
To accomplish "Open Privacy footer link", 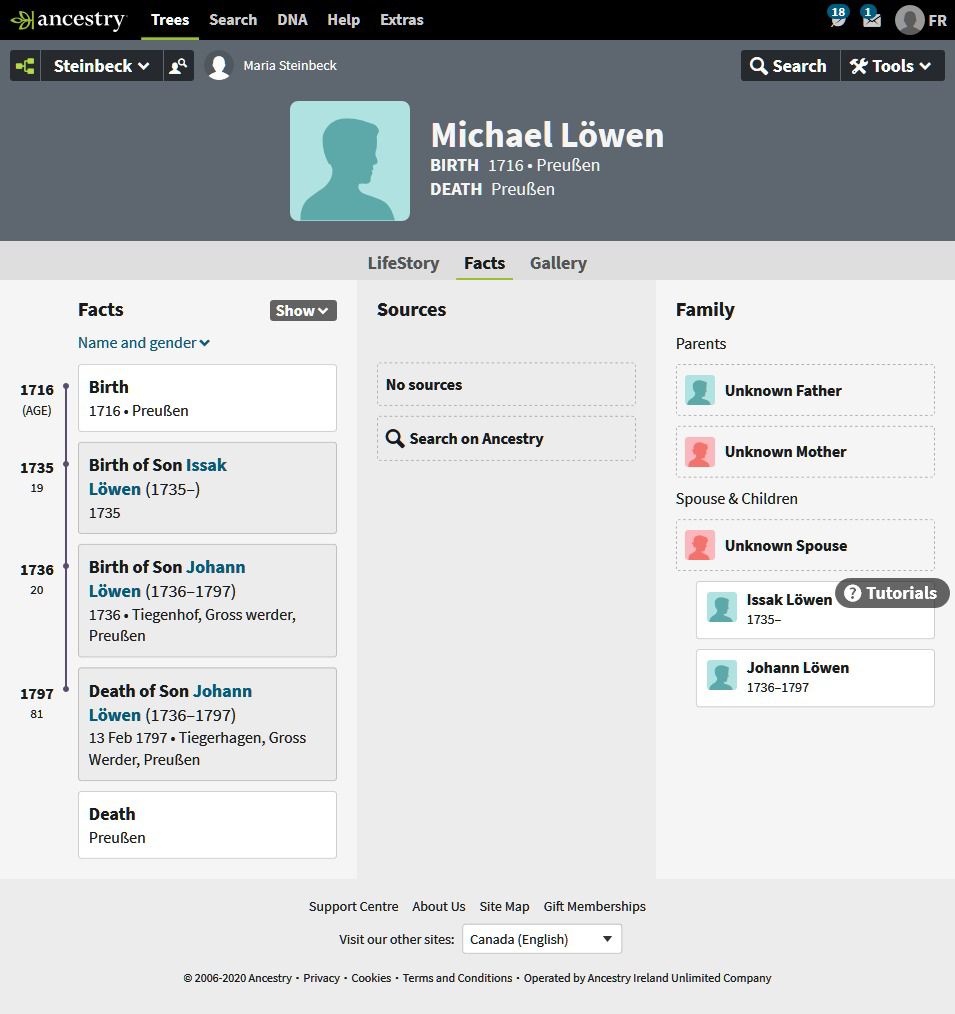I will (321, 978).
